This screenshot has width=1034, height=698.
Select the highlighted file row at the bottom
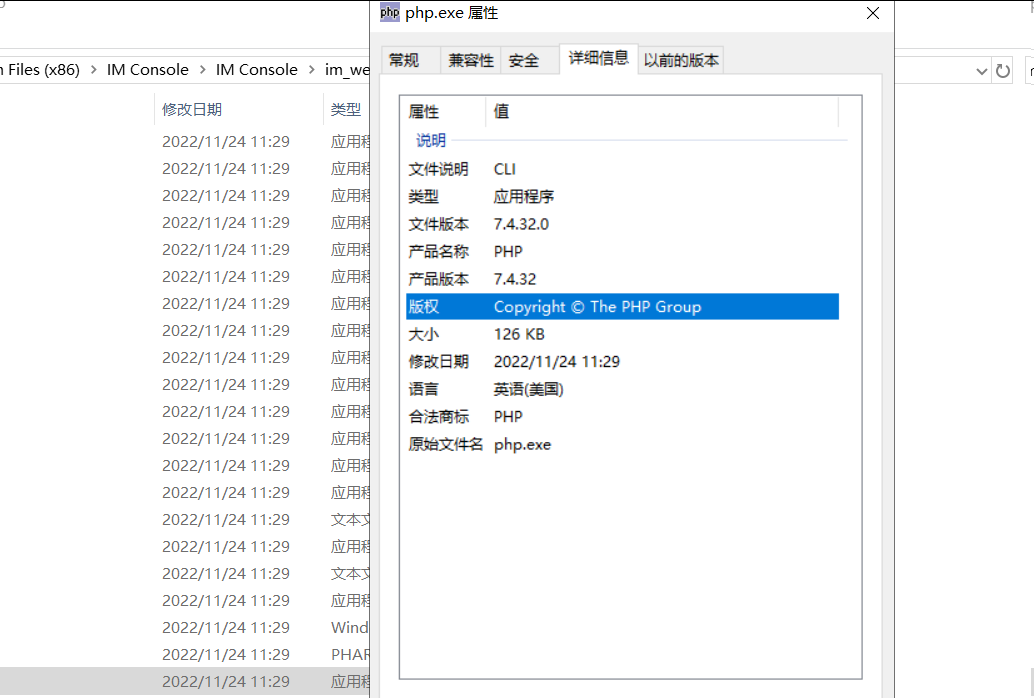[x=180, y=681]
